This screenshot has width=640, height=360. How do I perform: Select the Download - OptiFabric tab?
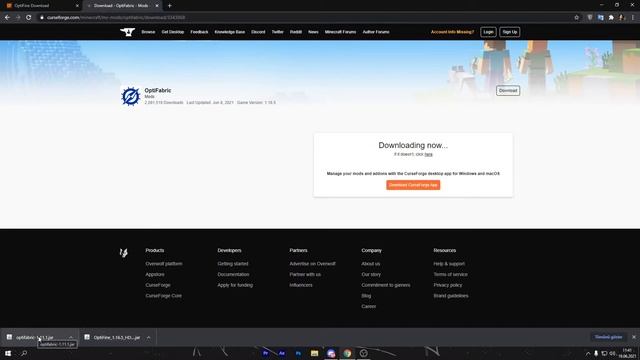pyautogui.click(x=122, y=6)
